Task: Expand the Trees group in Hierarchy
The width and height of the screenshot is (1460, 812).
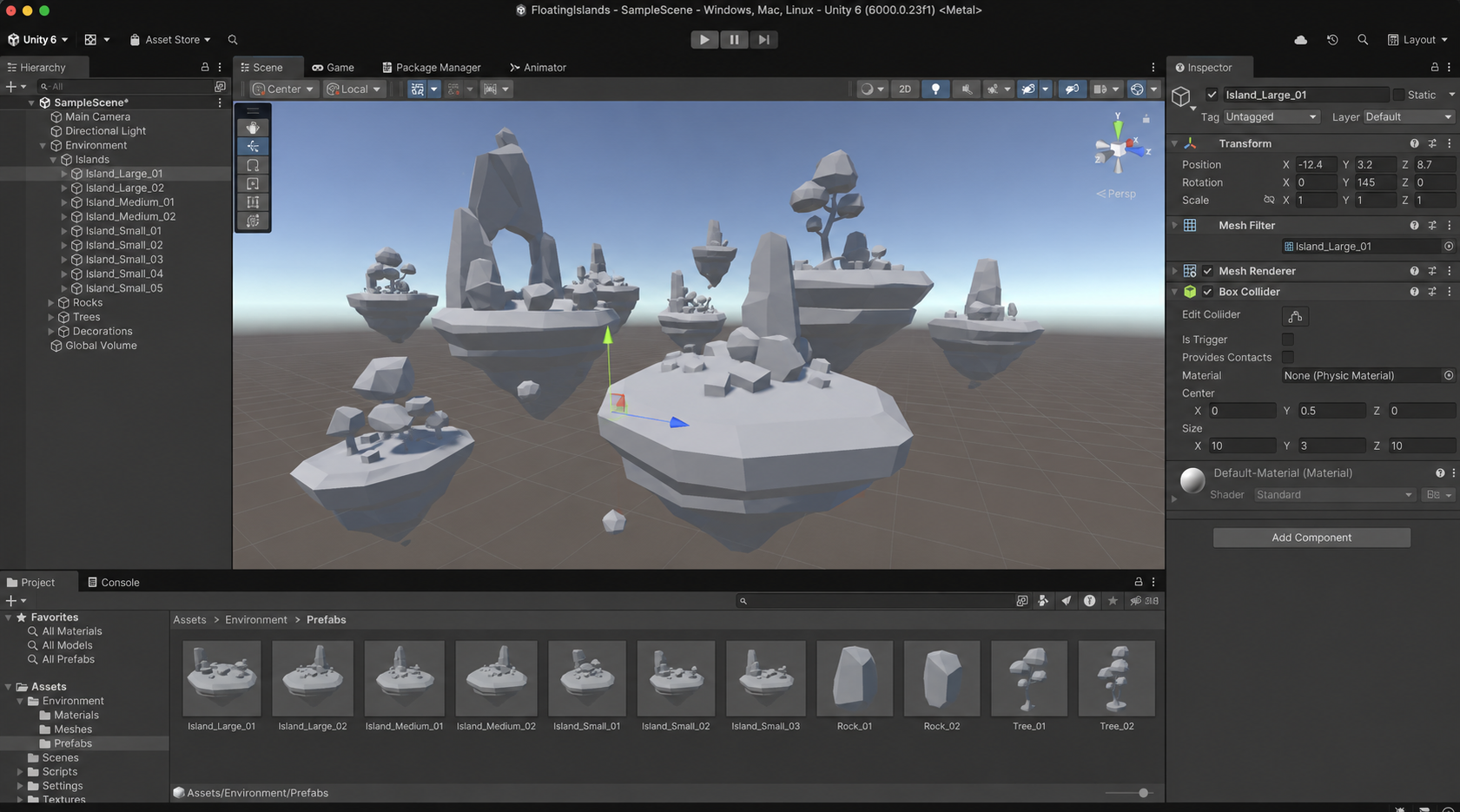Action: [x=51, y=317]
